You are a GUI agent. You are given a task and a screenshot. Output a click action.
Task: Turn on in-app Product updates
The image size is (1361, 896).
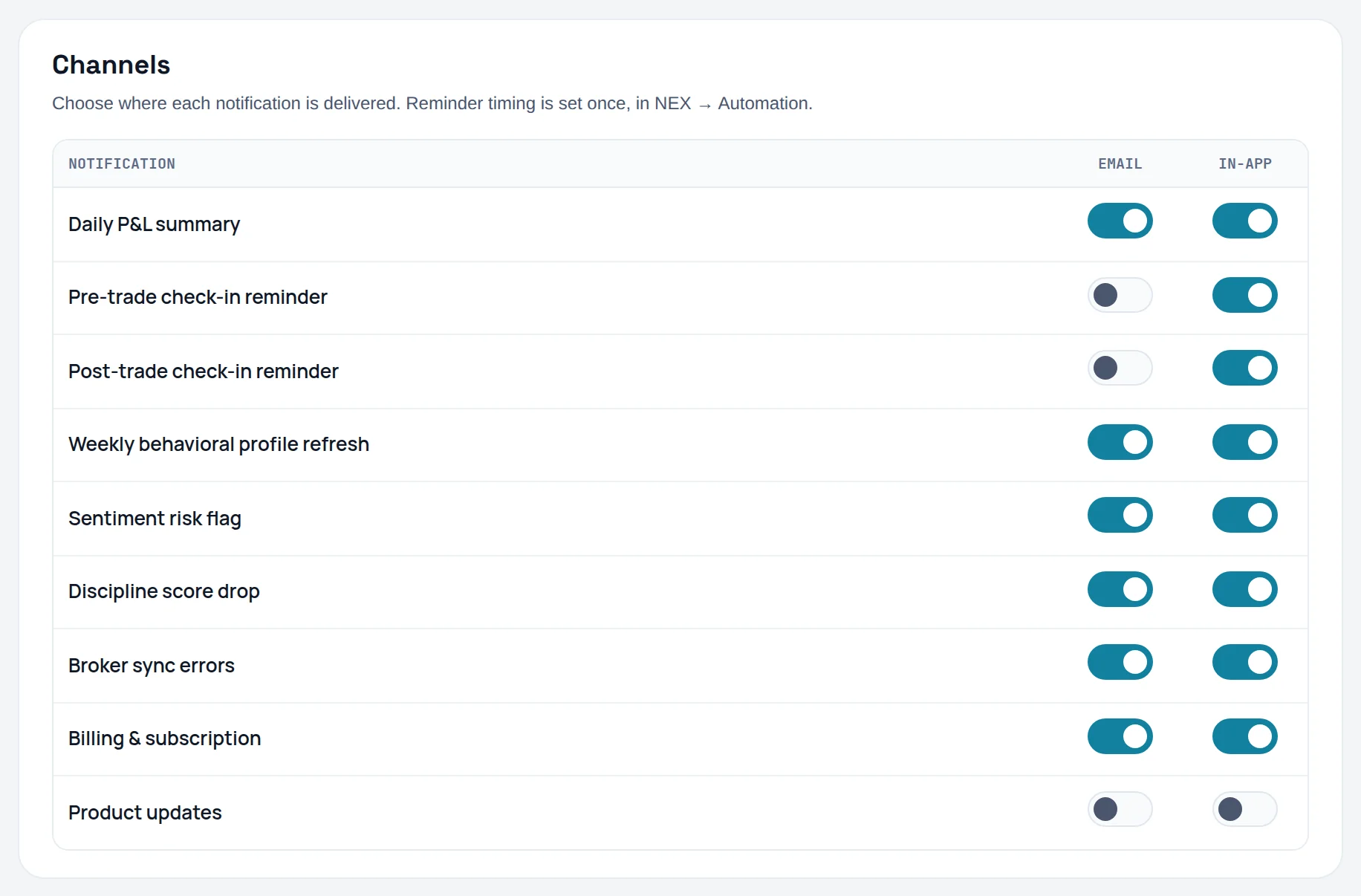pyautogui.click(x=1244, y=809)
